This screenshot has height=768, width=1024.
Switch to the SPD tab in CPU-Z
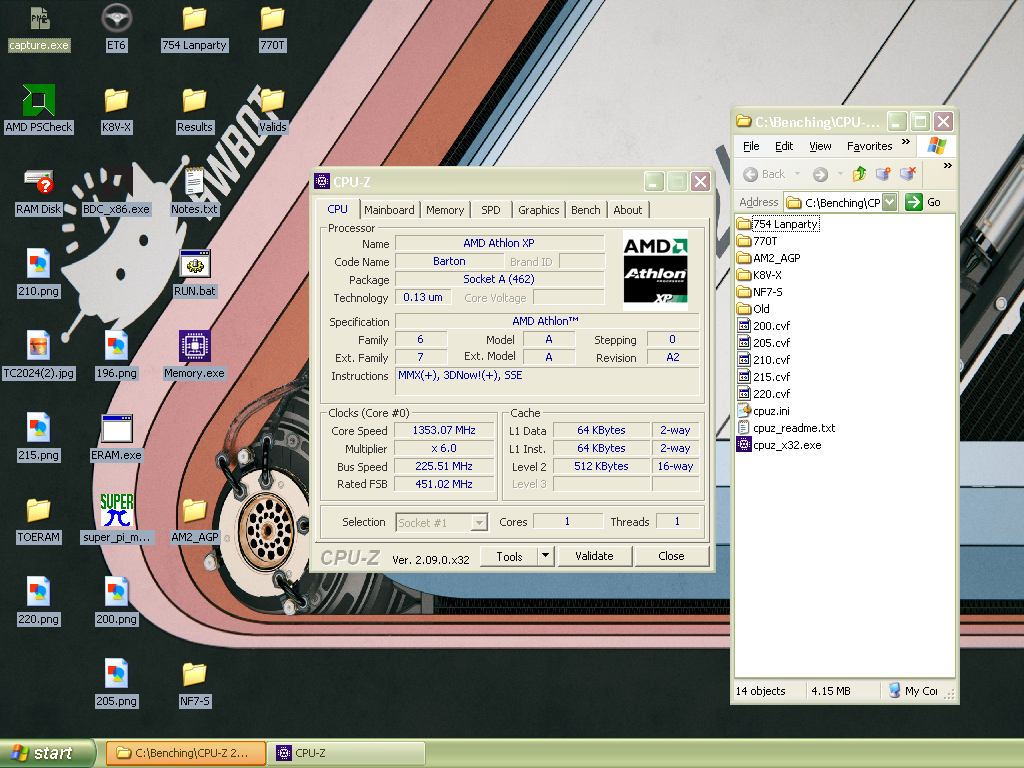coord(490,210)
